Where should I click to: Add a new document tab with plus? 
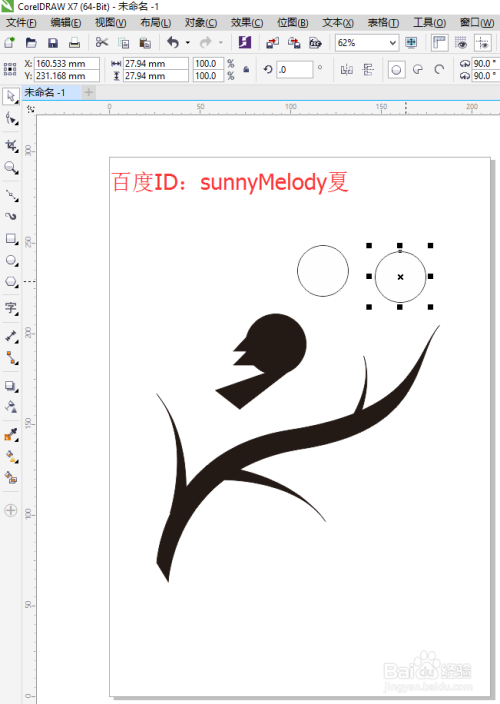(89, 92)
